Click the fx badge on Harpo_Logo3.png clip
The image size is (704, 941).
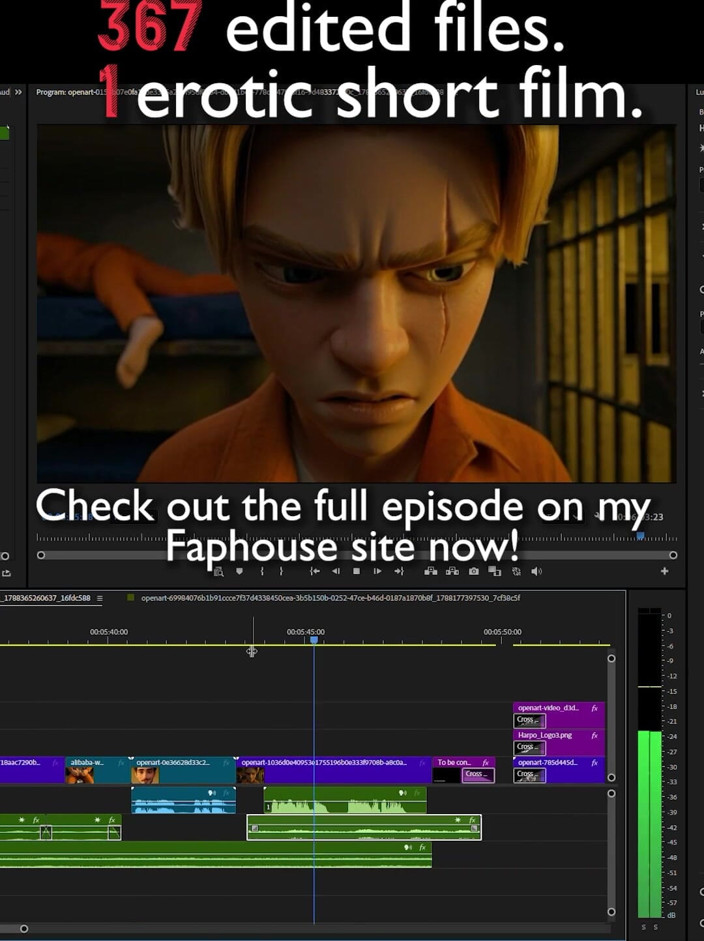pos(594,735)
